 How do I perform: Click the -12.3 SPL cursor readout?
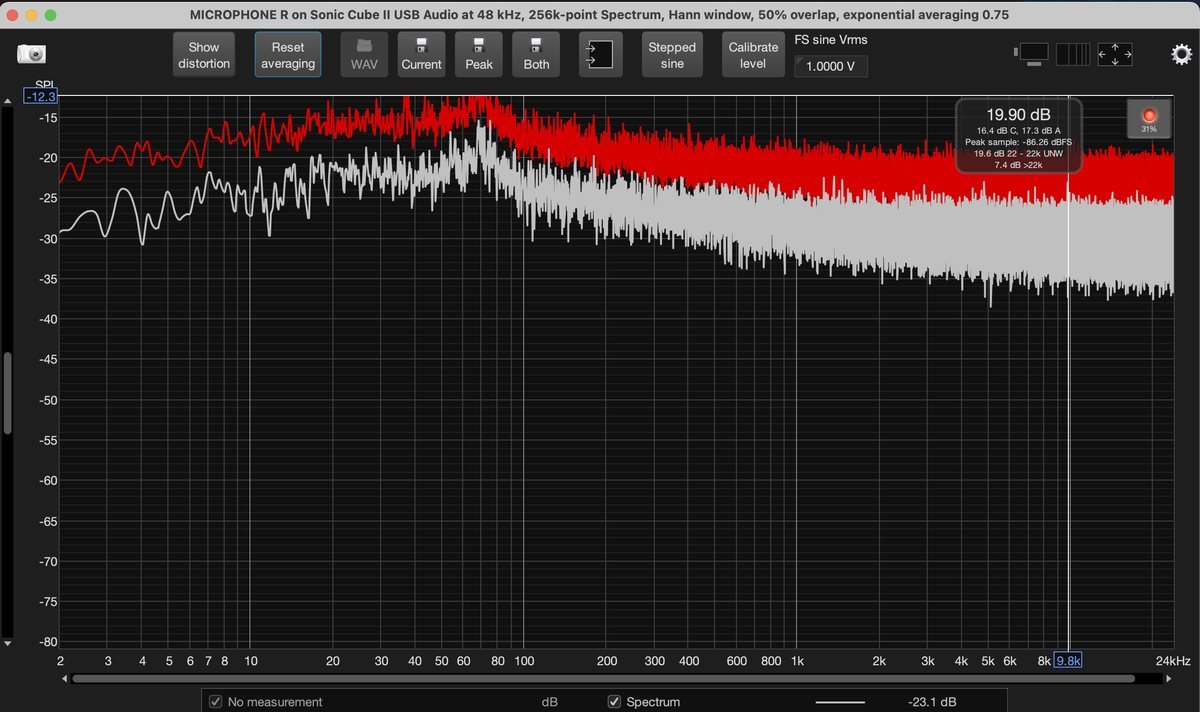pyautogui.click(x=41, y=97)
